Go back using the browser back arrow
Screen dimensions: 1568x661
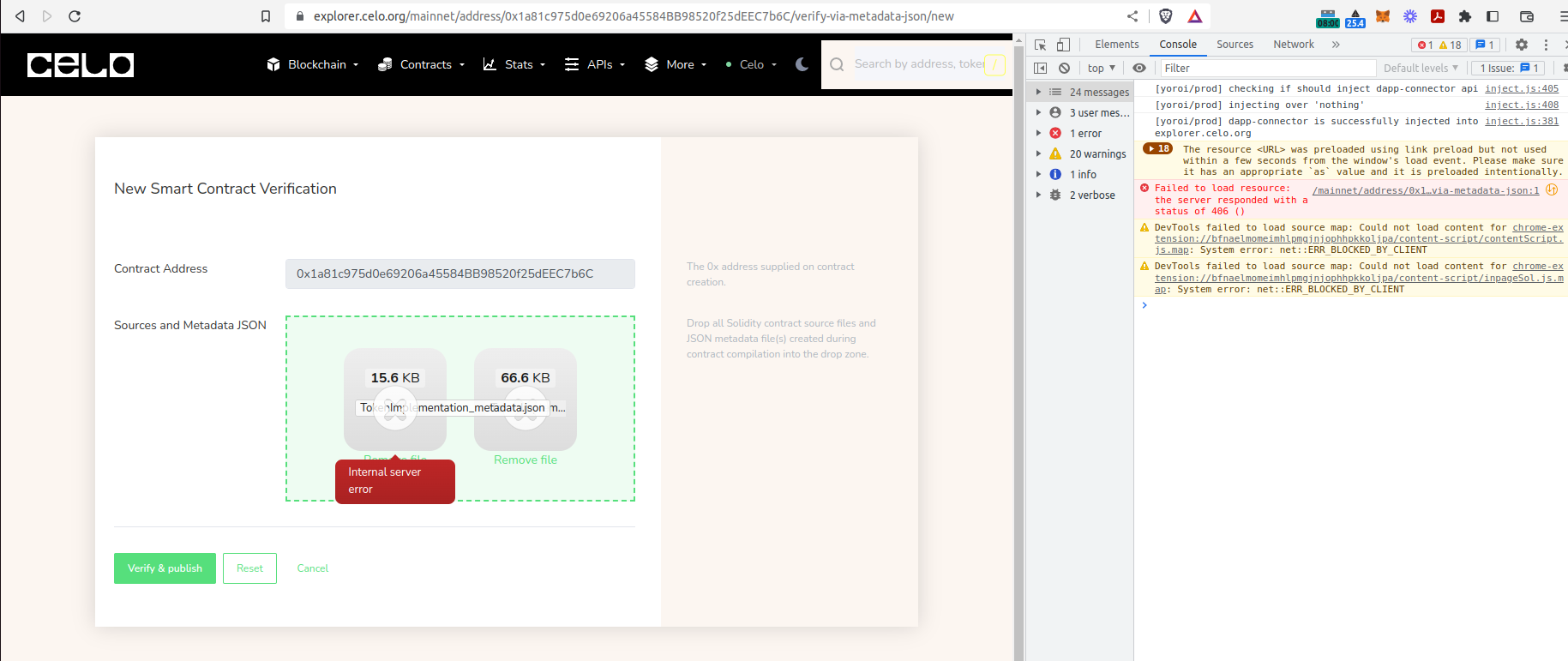click(20, 16)
